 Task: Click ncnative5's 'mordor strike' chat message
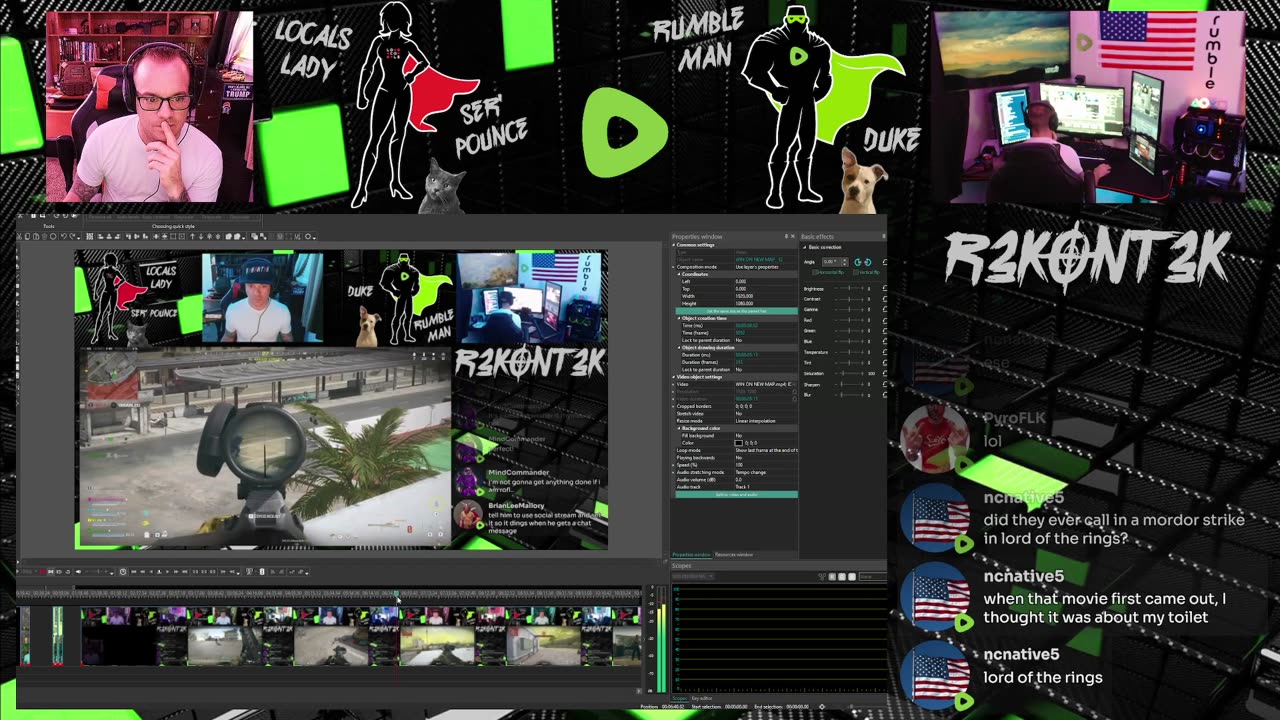(1114, 529)
